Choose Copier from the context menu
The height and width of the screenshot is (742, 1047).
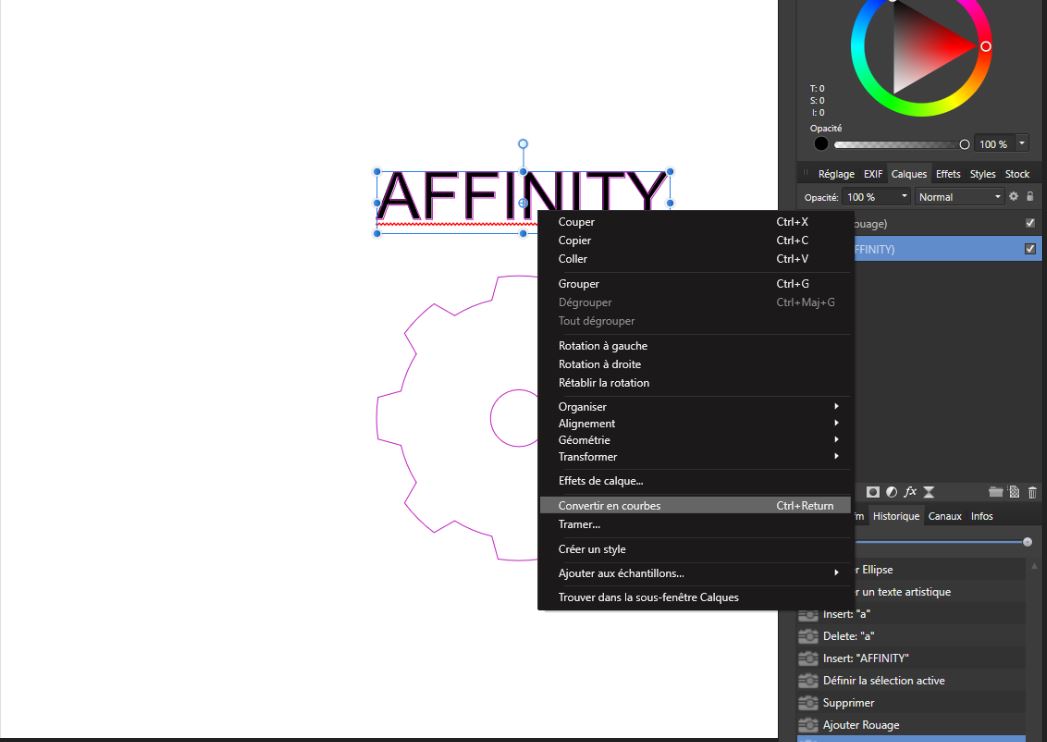coord(694,240)
